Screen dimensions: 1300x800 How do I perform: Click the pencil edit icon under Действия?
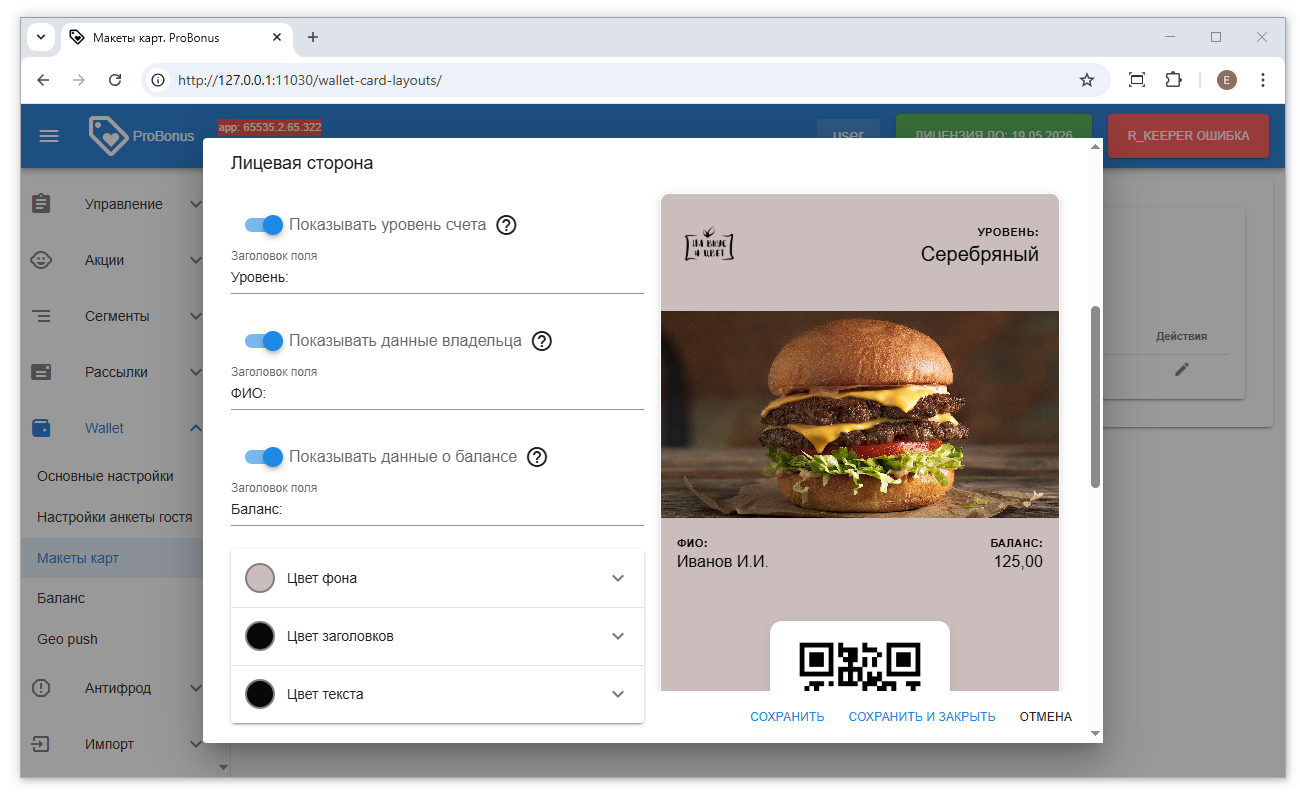coord(1182,369)
